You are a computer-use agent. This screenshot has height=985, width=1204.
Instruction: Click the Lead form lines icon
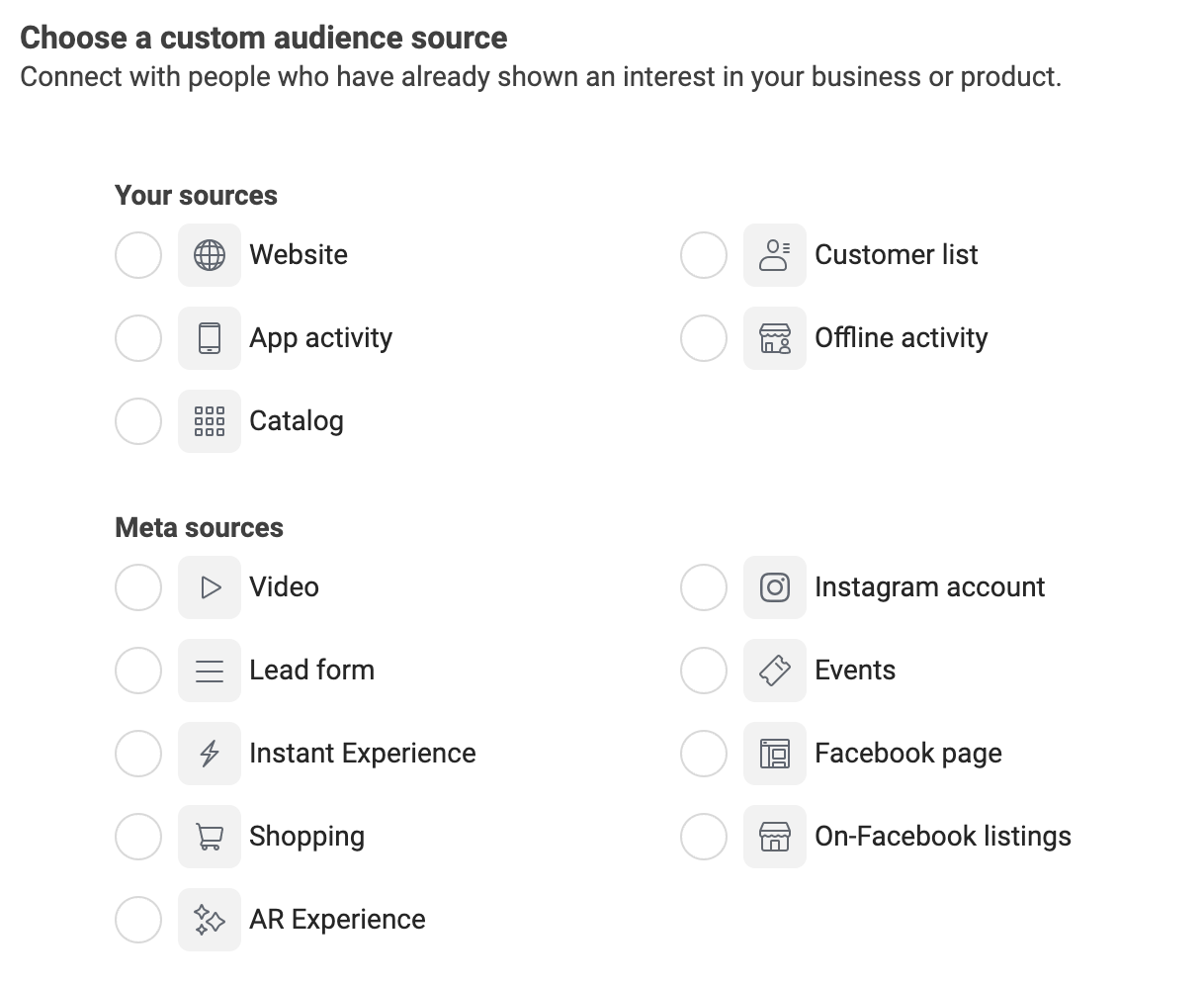(210, 671)
